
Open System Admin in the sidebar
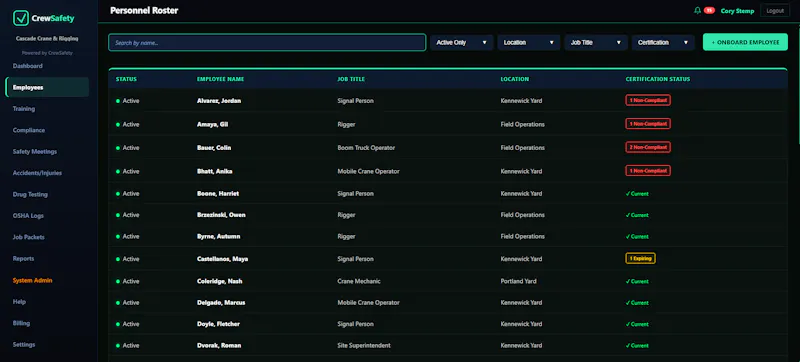tap(32, 280)
